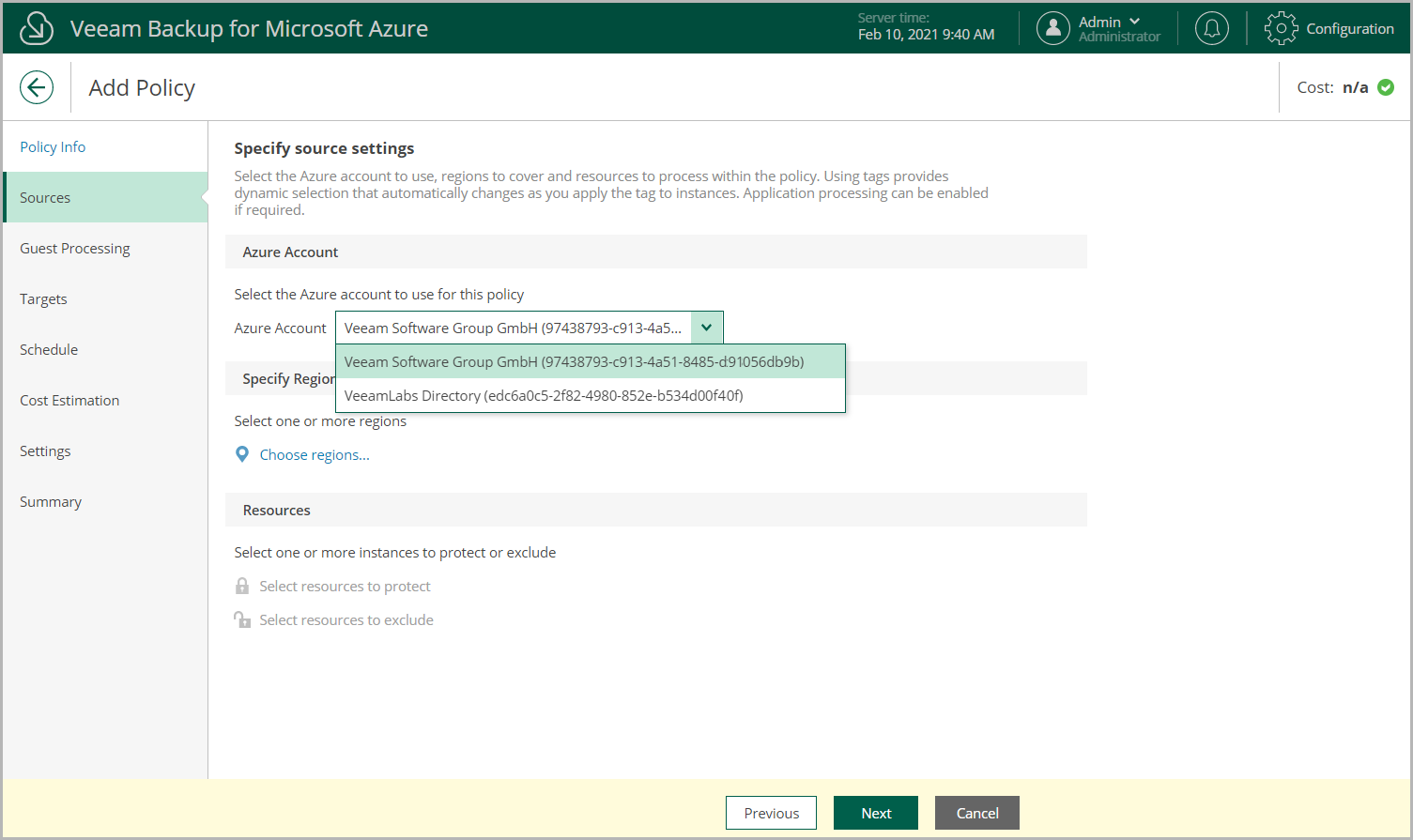
Task: Click the Configuration label in header
Action: pos(1350,28)
